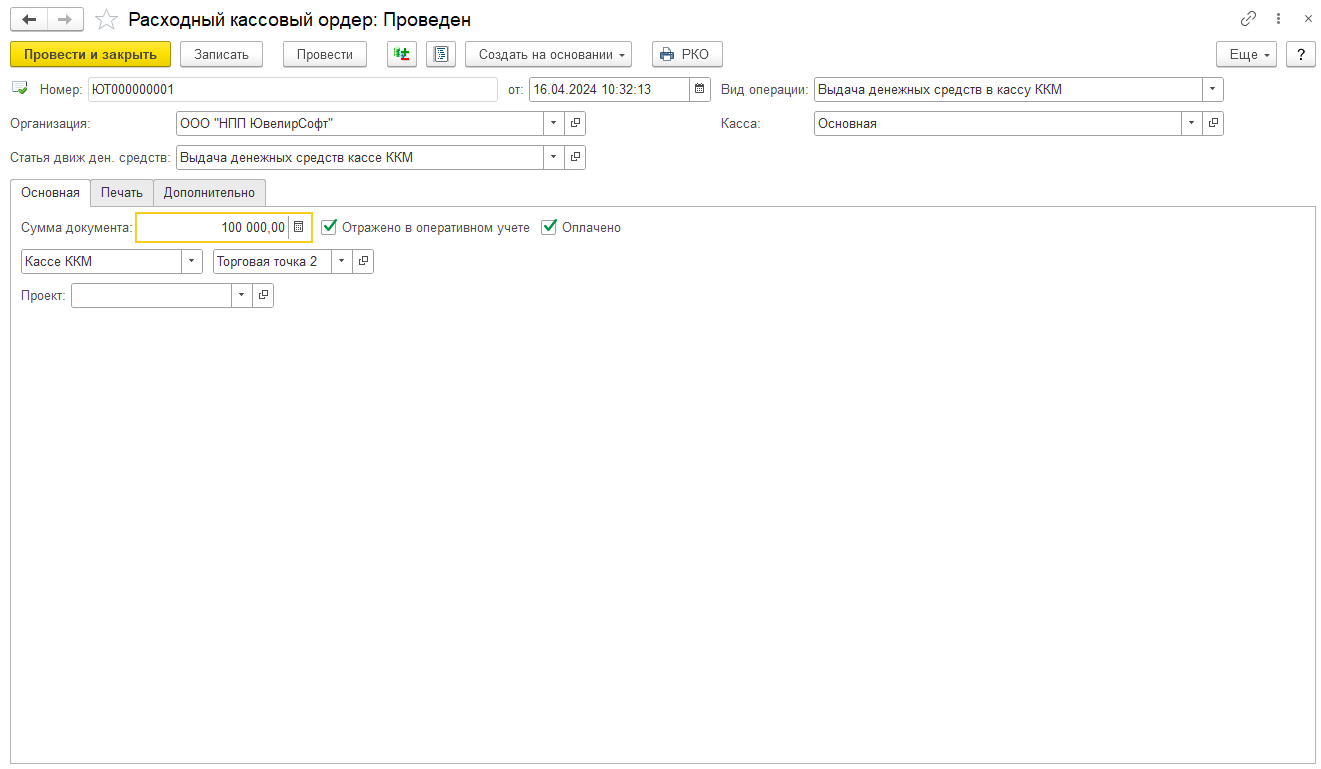This screenshot has width=1321, height=769.
Task: Click the Статья движ. ден. средств field
Action: [360, 157]
